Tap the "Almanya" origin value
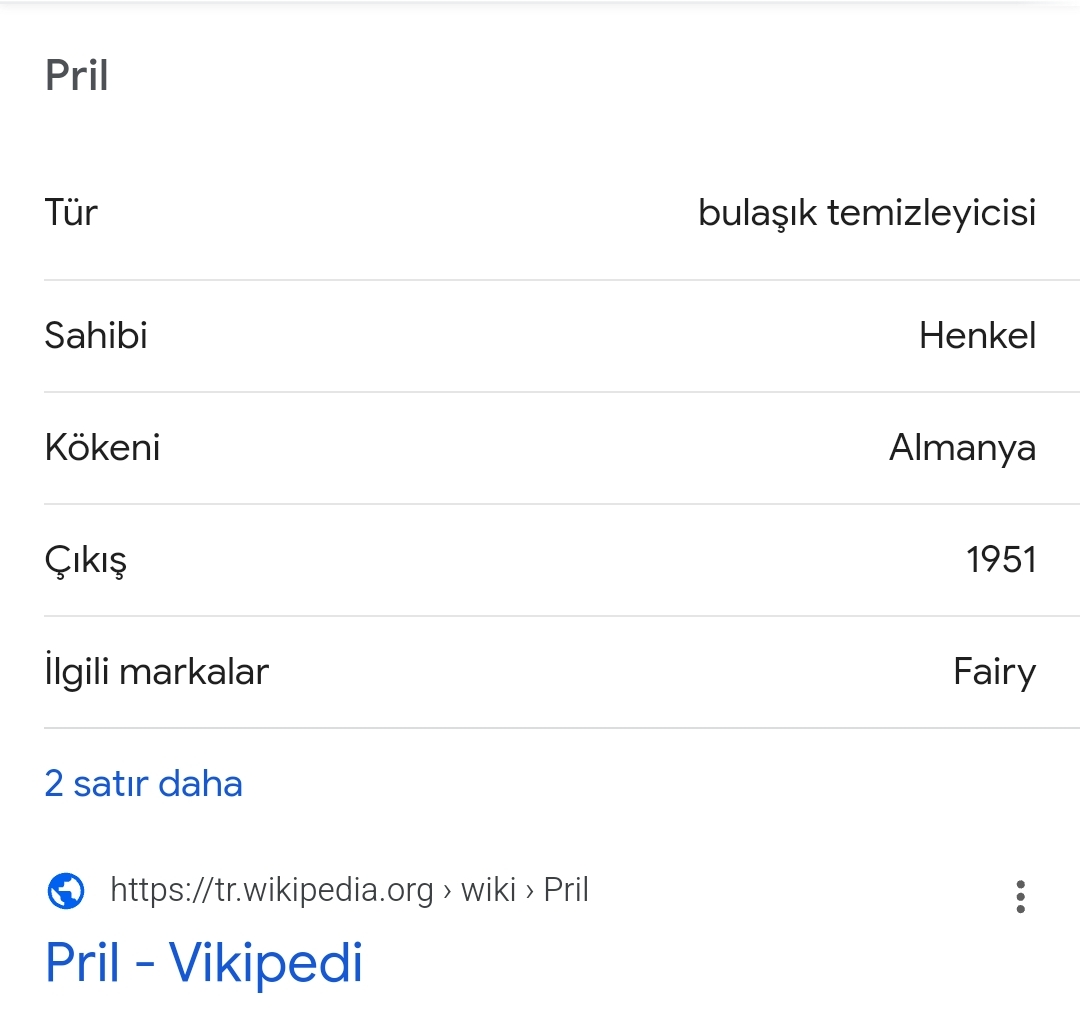1080x1018 pixels. 962,447
